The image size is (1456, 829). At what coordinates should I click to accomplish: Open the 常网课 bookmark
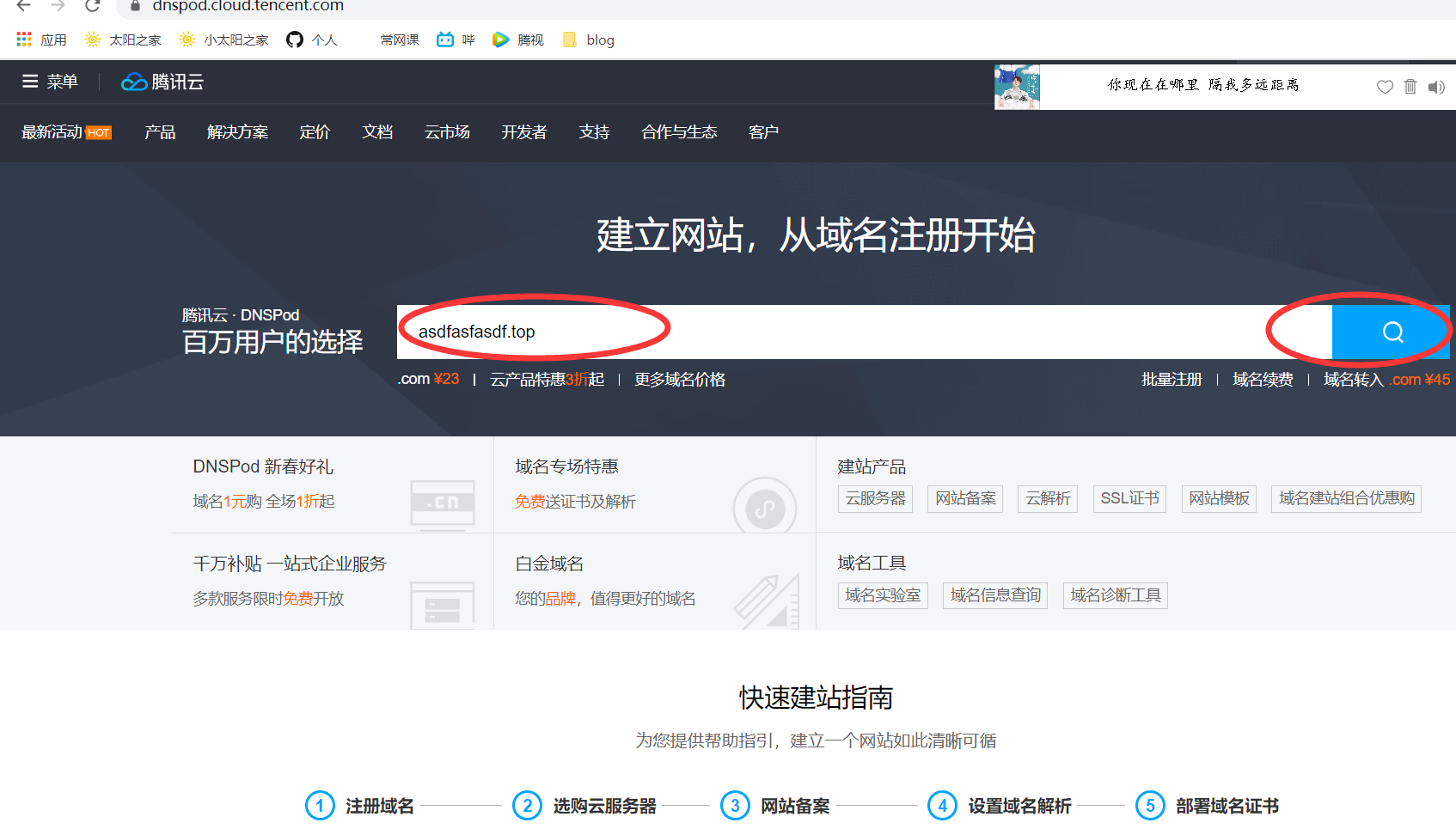point(400,40)
